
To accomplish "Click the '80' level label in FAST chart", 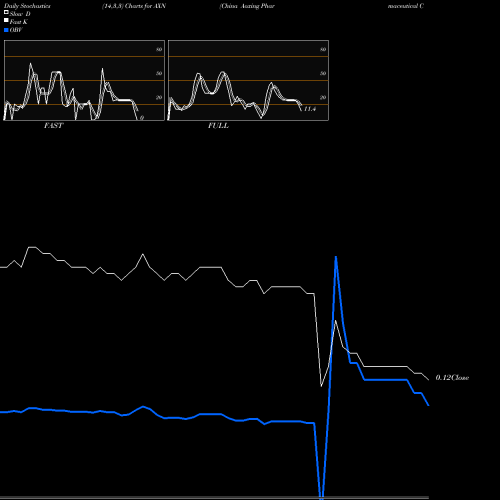I will pyautogui.click(x=159, y=50).
